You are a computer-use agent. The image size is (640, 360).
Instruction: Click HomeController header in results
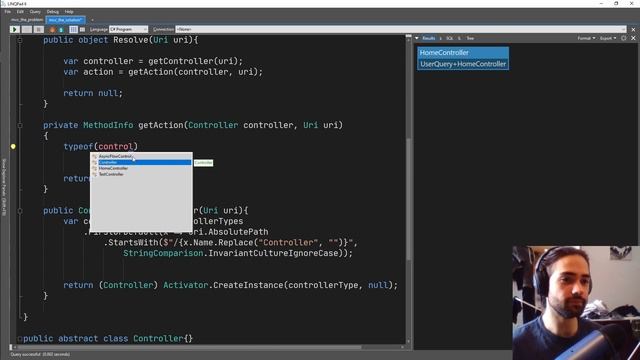tap(463, 53)
